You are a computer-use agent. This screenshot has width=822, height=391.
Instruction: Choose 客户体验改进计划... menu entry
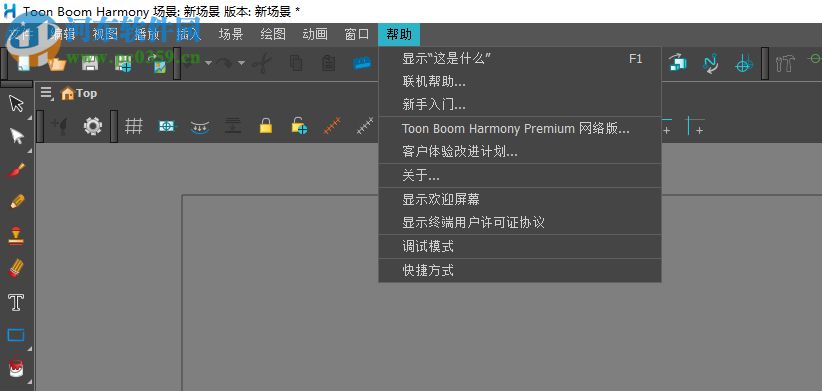tap(520, 152)
